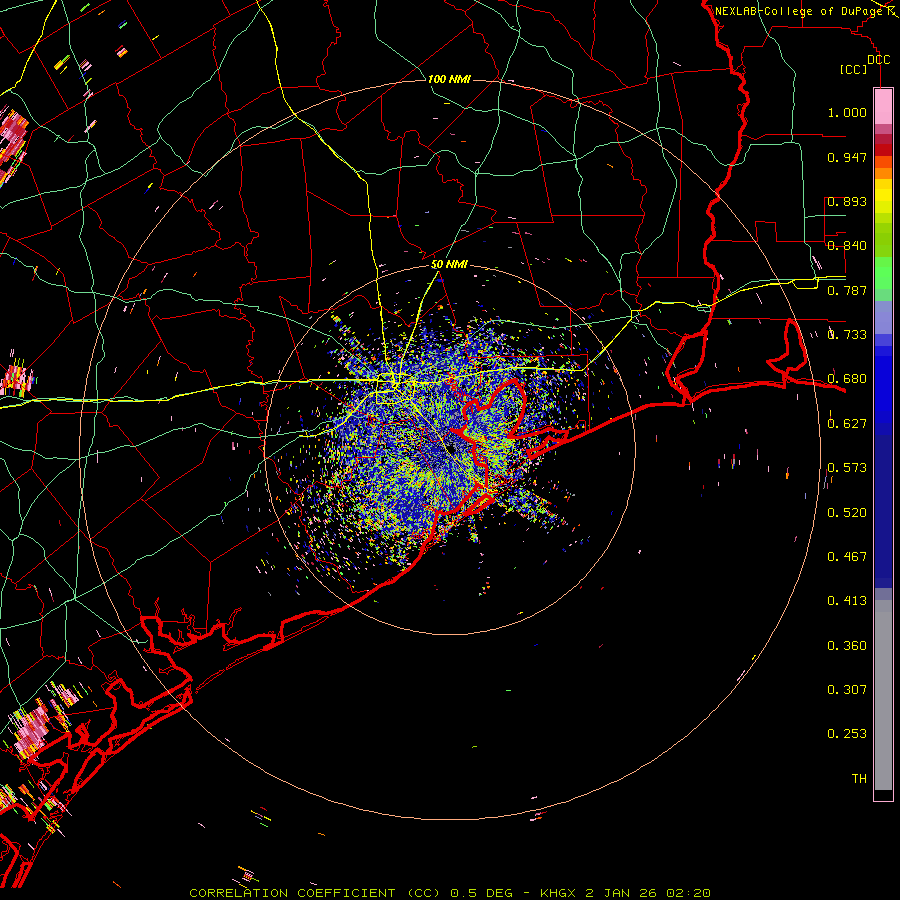Click the 50 NMI range ring label
This screenshot has height=900, width=900.
(449, 264)
